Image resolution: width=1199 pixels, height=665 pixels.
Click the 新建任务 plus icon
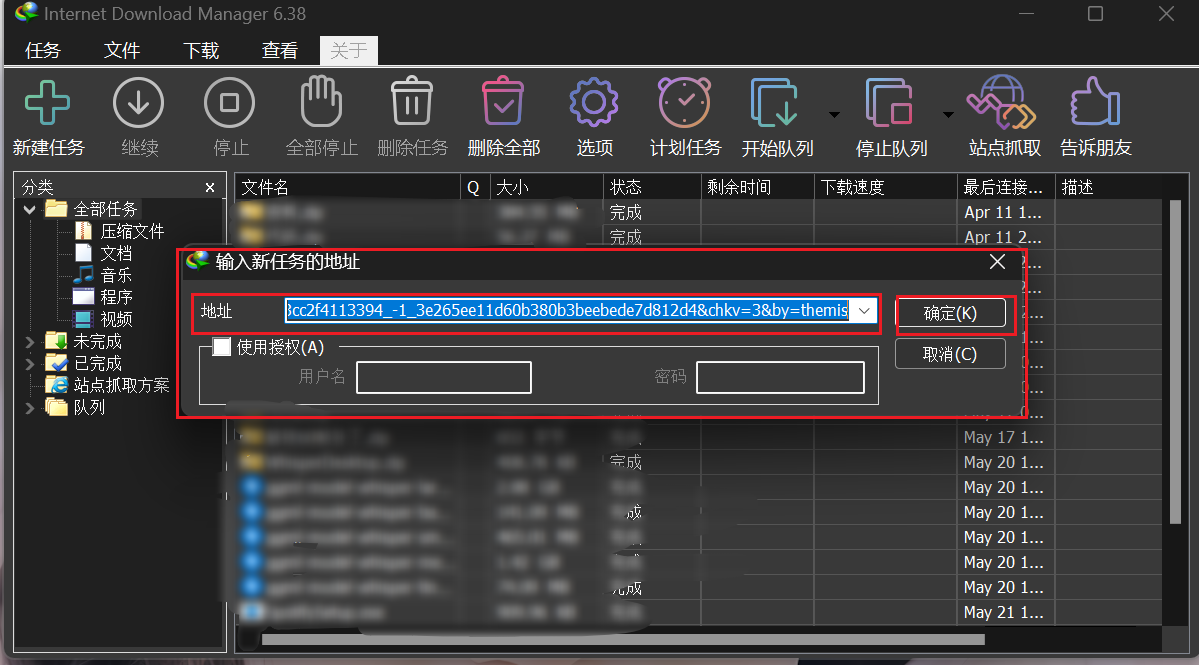(x=47, y=102)
